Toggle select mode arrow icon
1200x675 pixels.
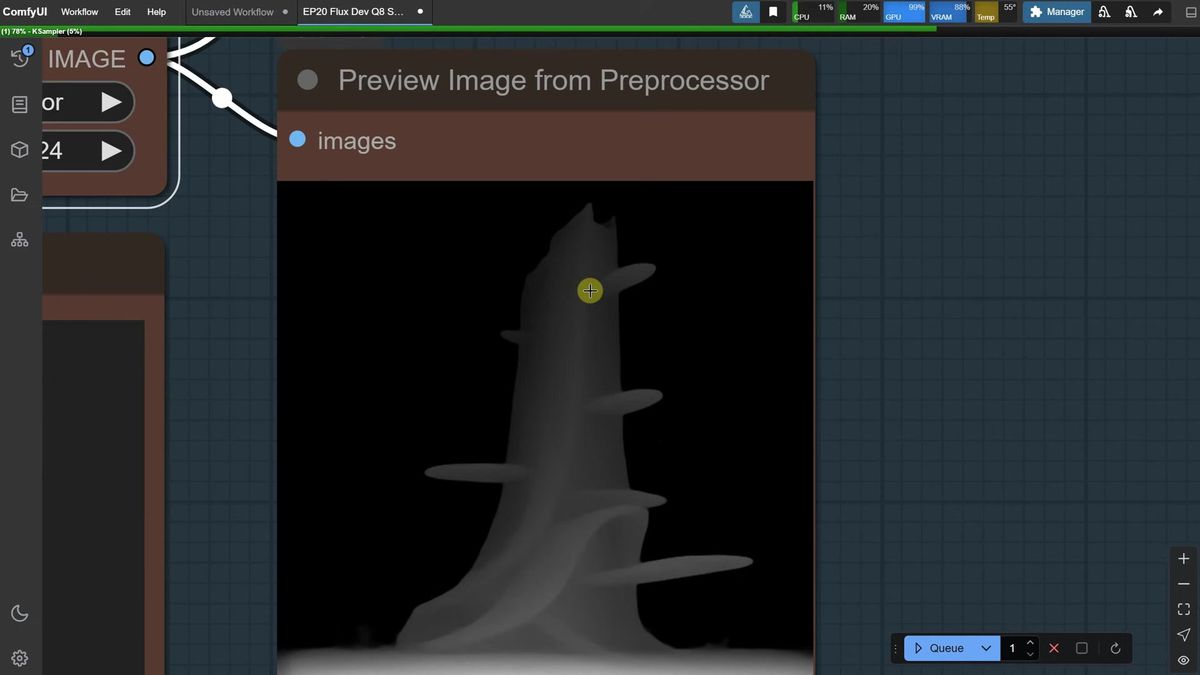click(x=1184, y=635)
